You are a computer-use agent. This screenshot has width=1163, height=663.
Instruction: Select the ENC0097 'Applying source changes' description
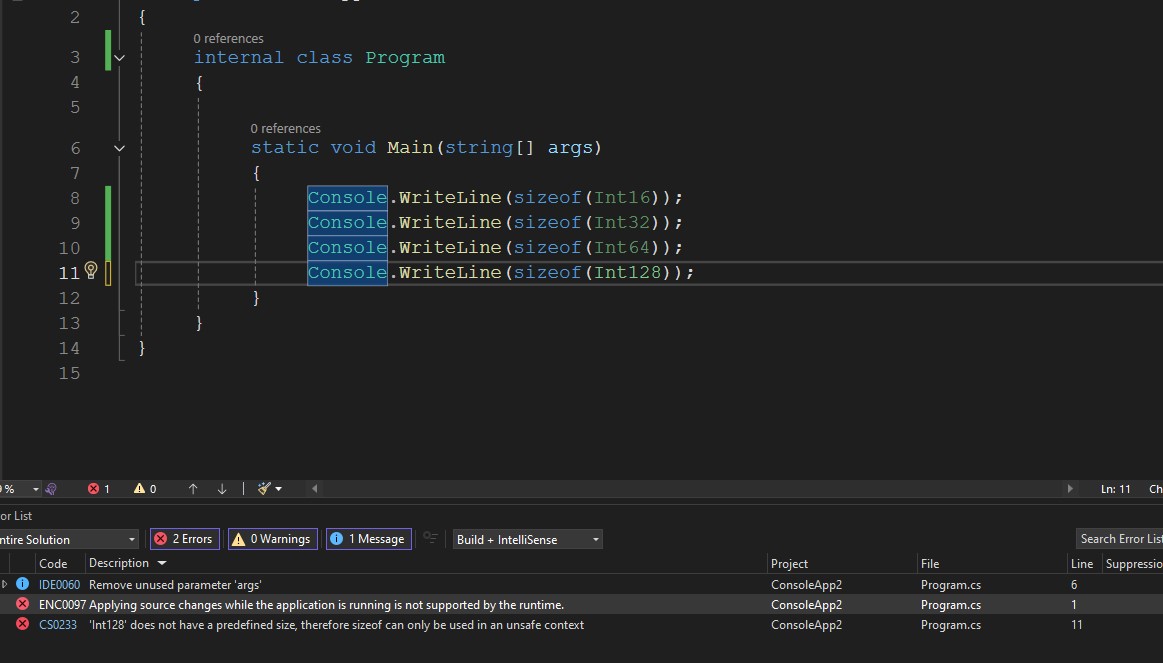point(326,604)
